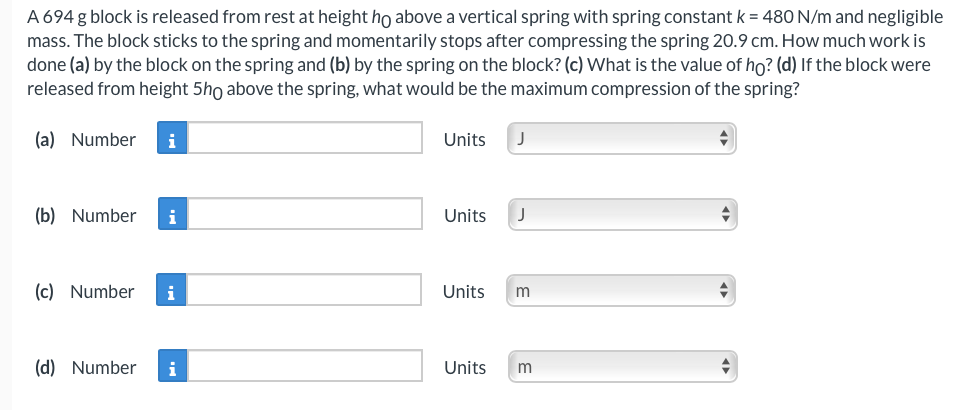The height and width of the screenshot is (410, 970).
Task: Click the '(c) Number' label
Action: (x=85, y=292)
